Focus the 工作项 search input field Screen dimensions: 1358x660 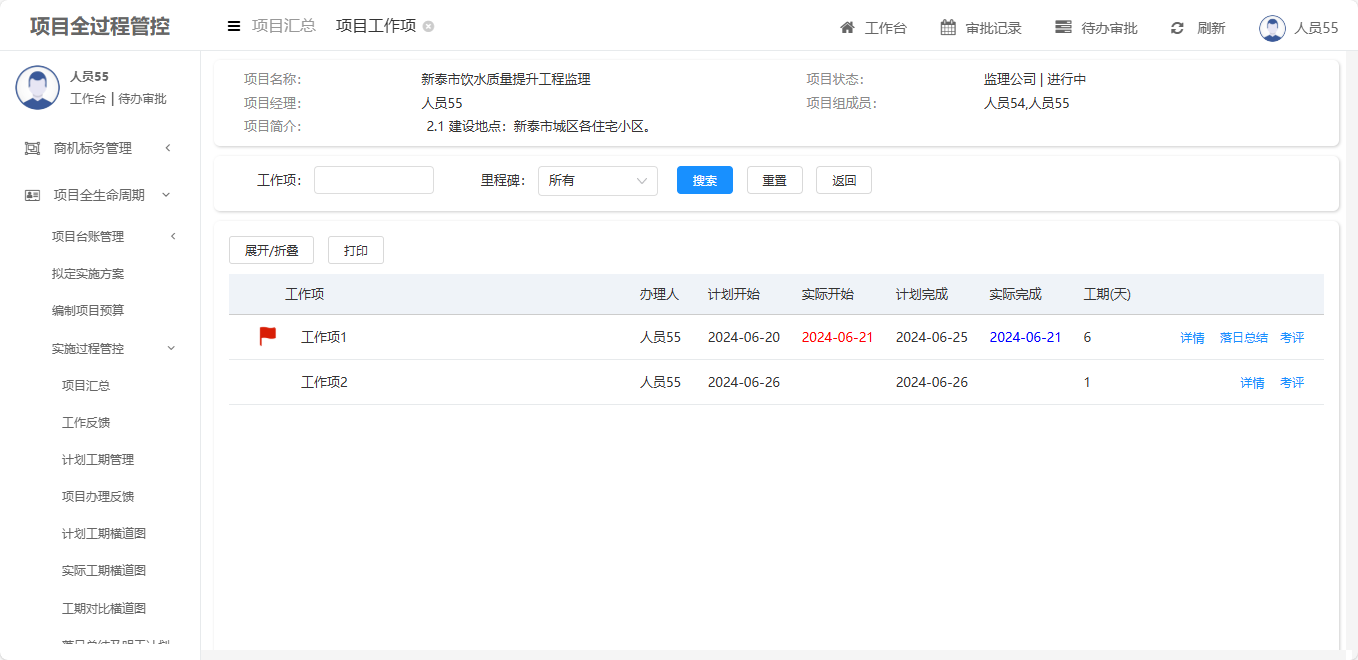(373, 181)
